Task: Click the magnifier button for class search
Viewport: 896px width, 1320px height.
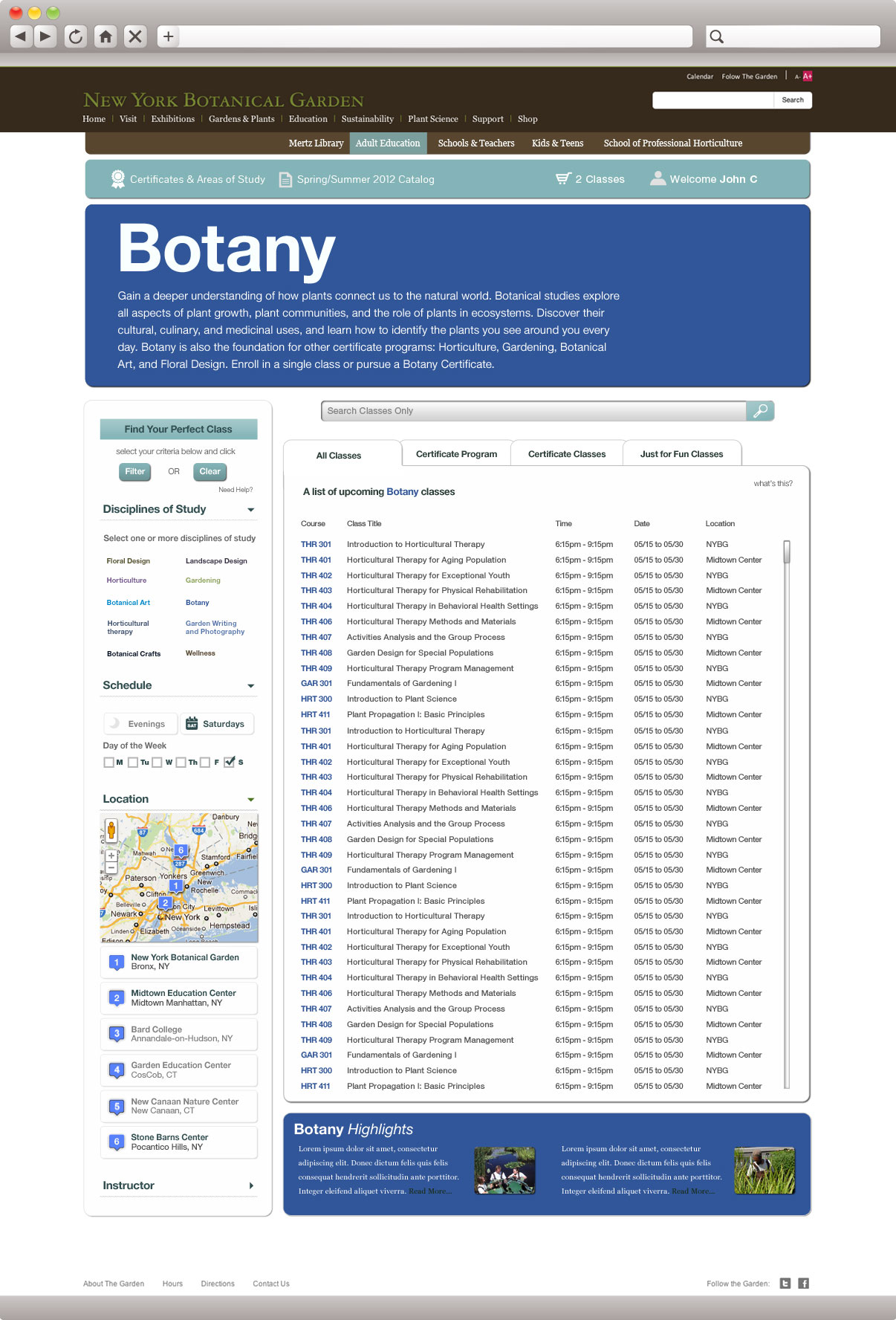Action: tap(760, 410)
